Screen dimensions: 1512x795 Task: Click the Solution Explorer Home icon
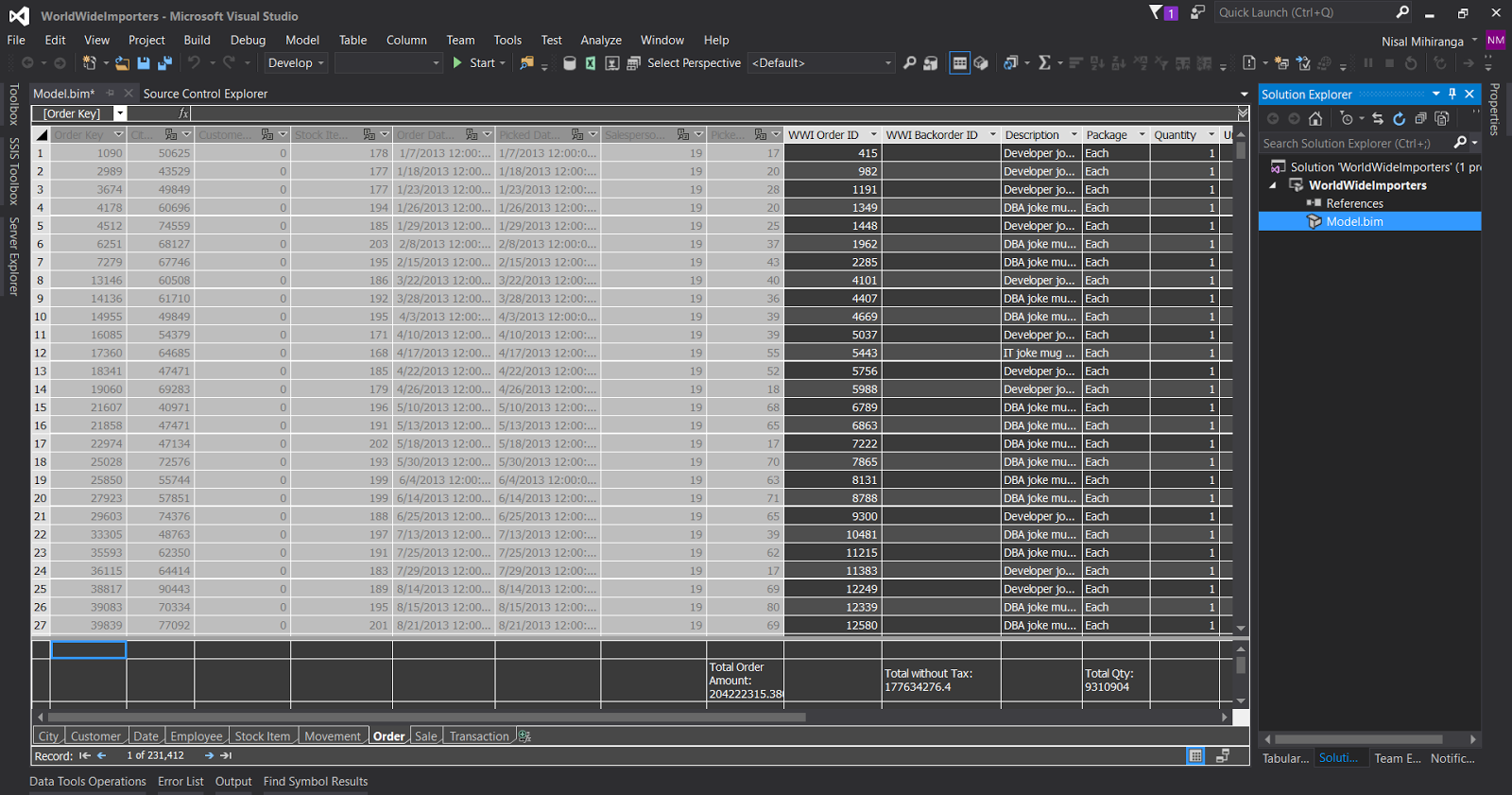coord(1315,118)
